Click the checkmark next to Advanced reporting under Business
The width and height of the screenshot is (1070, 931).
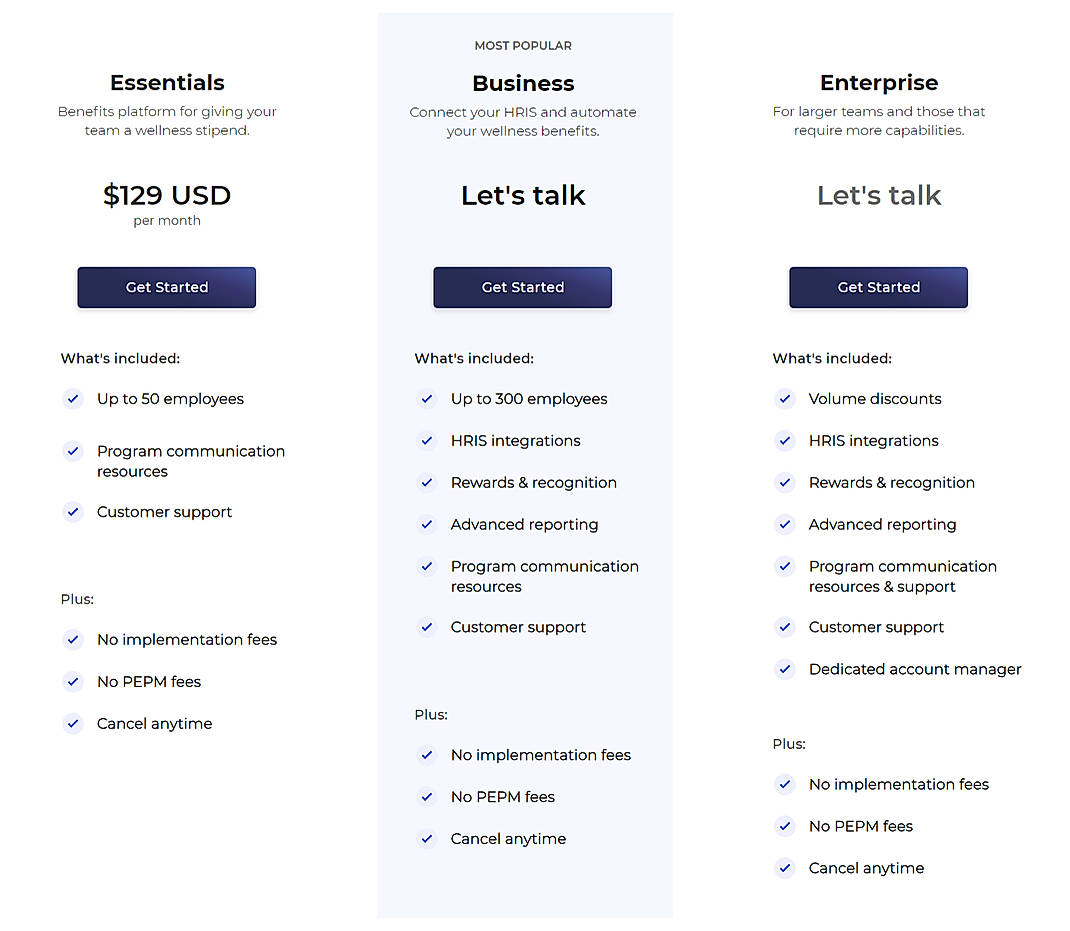click(427, 525)
